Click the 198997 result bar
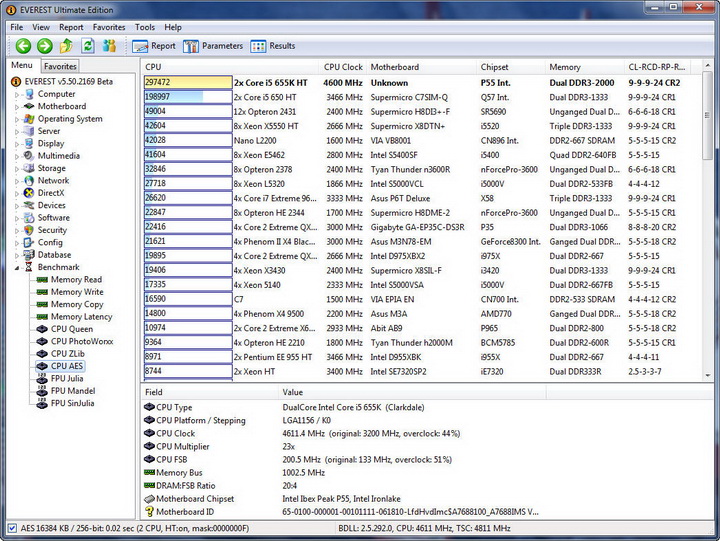The width and height of the screenshot is (720, 541). [188, 97]
